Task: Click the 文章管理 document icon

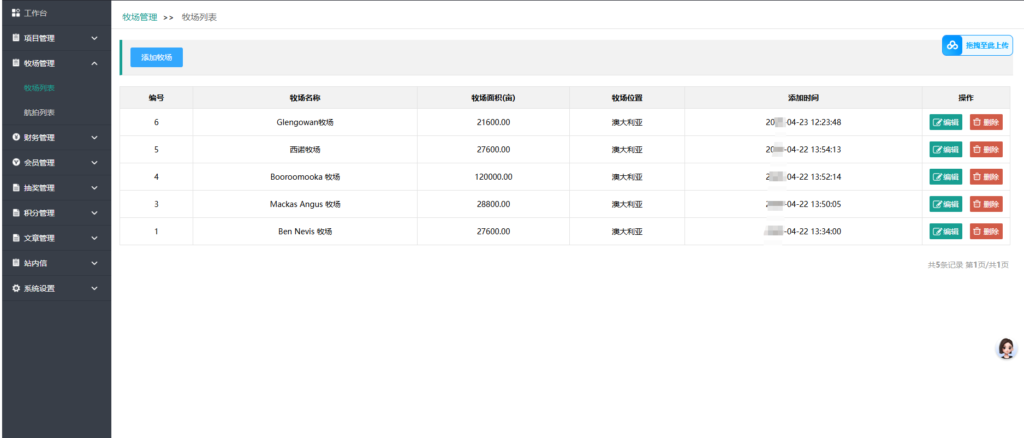Action: click(16, 238)
